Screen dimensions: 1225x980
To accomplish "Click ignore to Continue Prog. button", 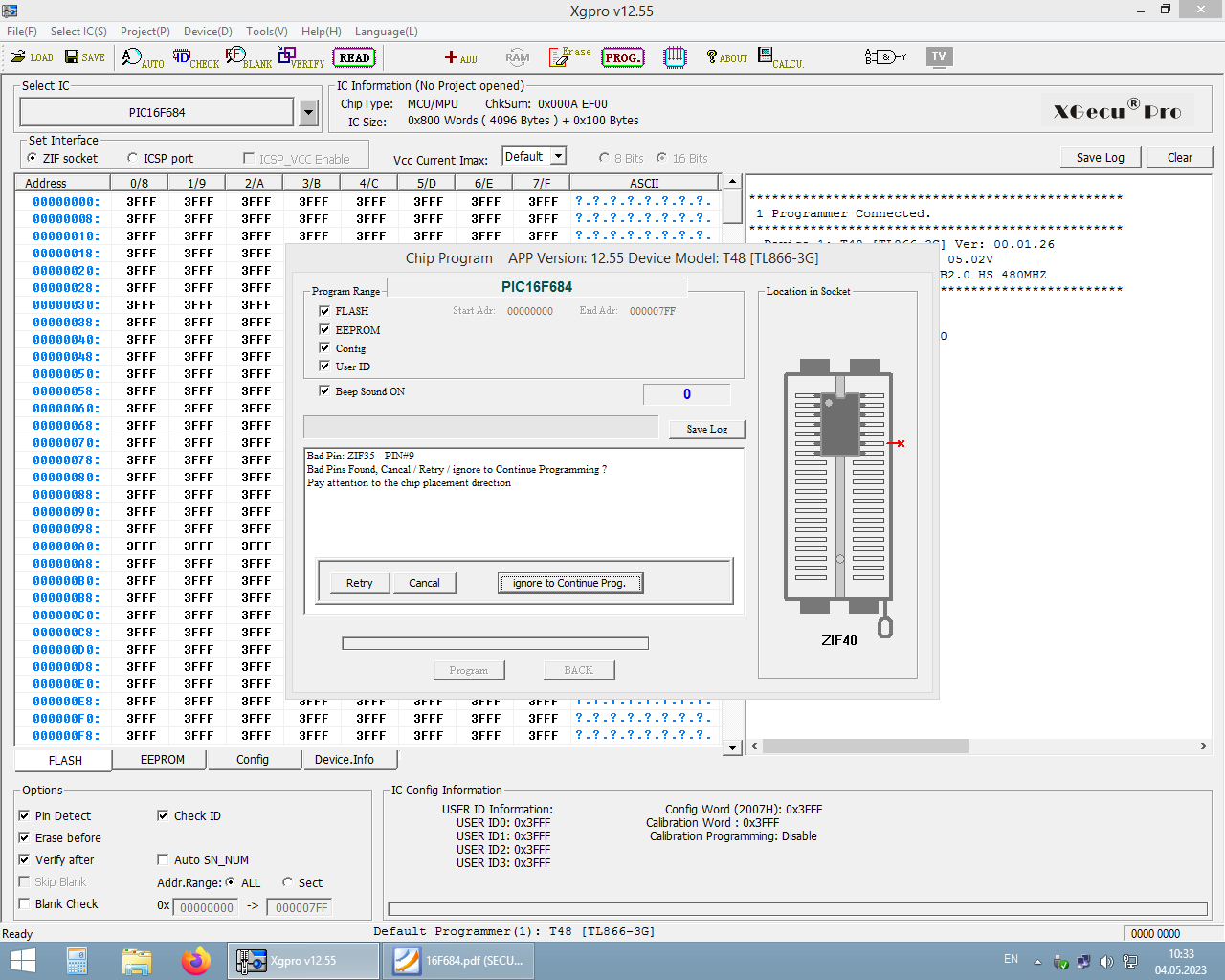I will (570, 583).
